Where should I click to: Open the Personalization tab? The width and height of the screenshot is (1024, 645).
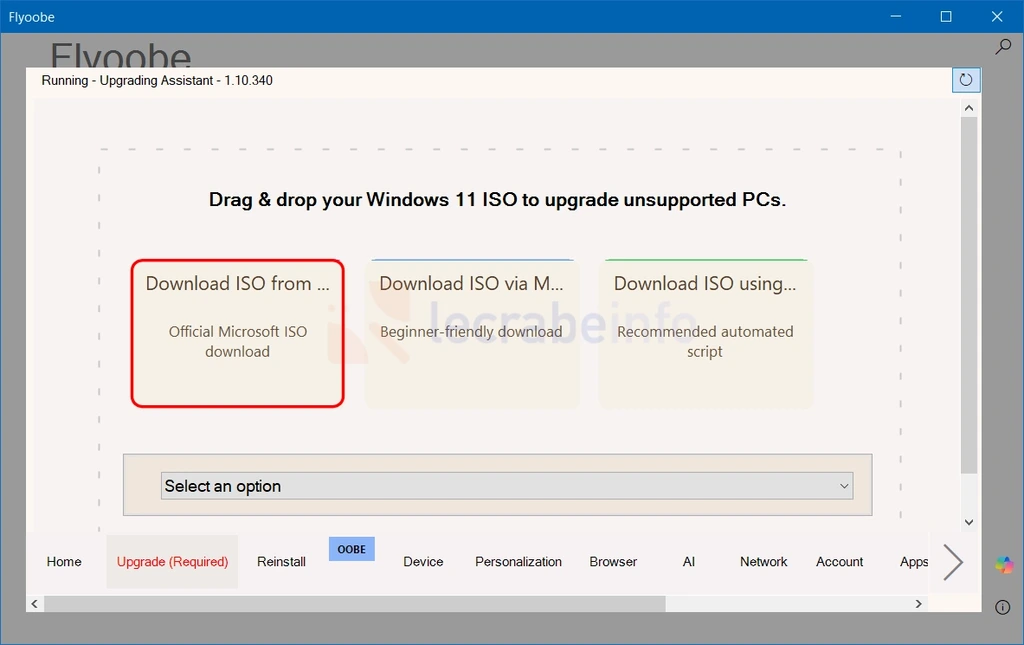coord(519,561)
